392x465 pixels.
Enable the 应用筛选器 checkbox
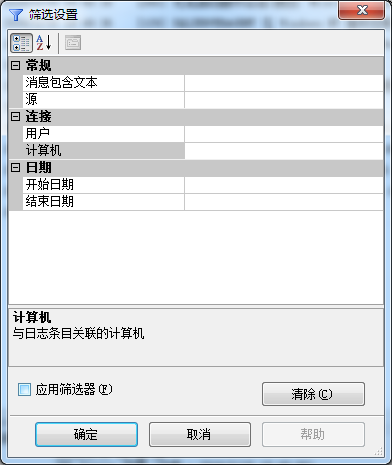coord(24,389)
